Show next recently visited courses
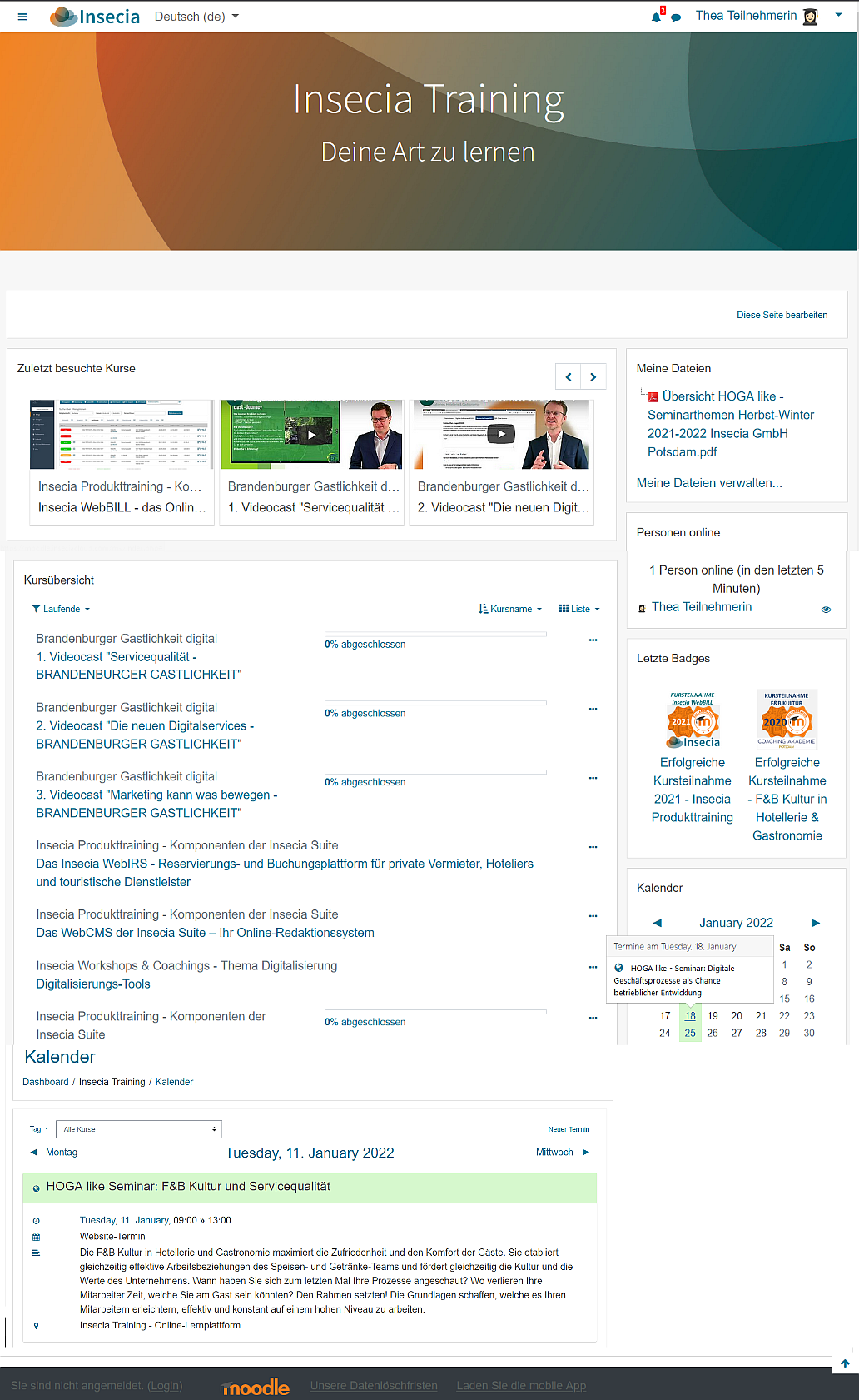859x1400 pixels. click(593, 377)
